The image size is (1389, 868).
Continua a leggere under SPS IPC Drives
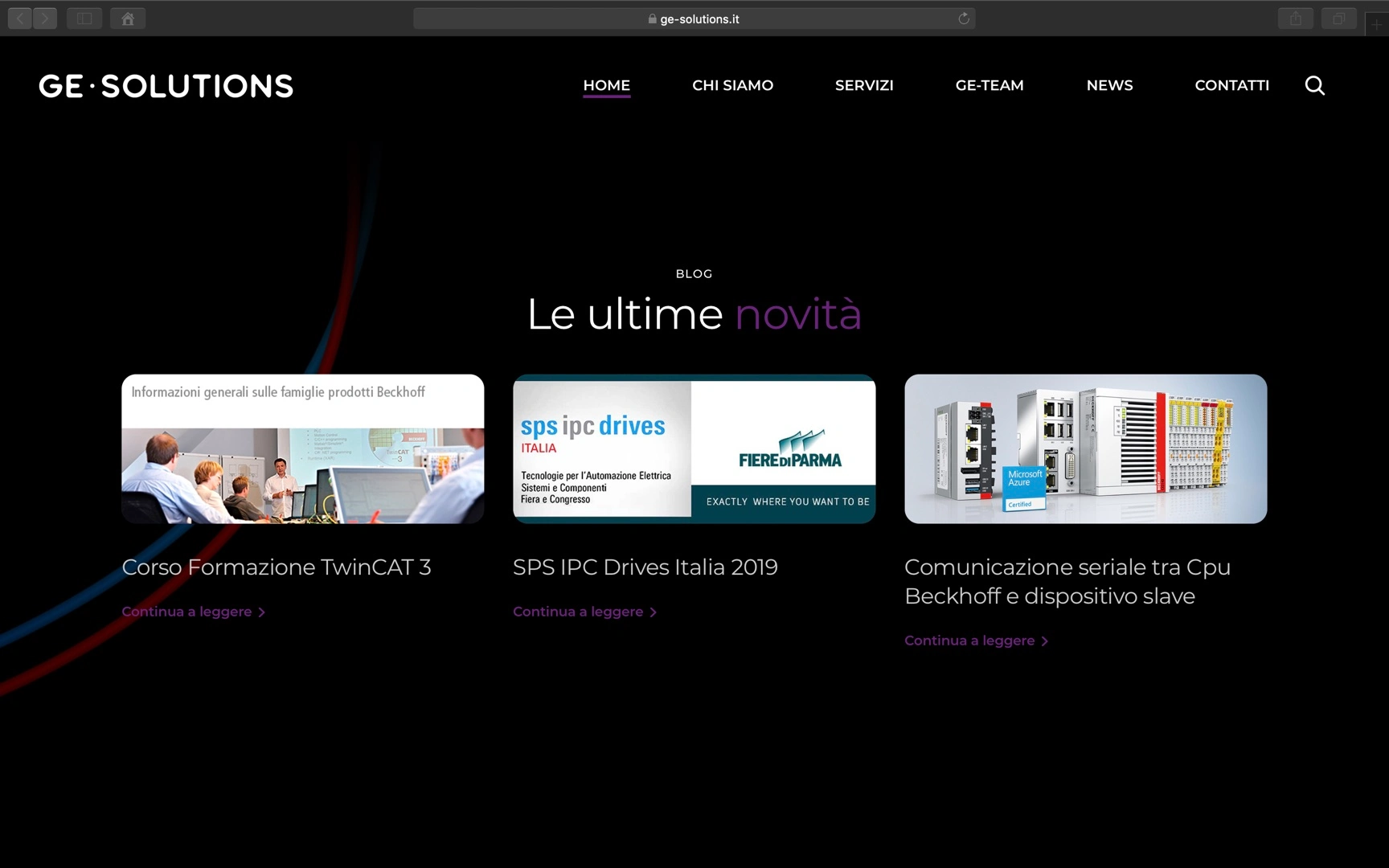point(585,612)
